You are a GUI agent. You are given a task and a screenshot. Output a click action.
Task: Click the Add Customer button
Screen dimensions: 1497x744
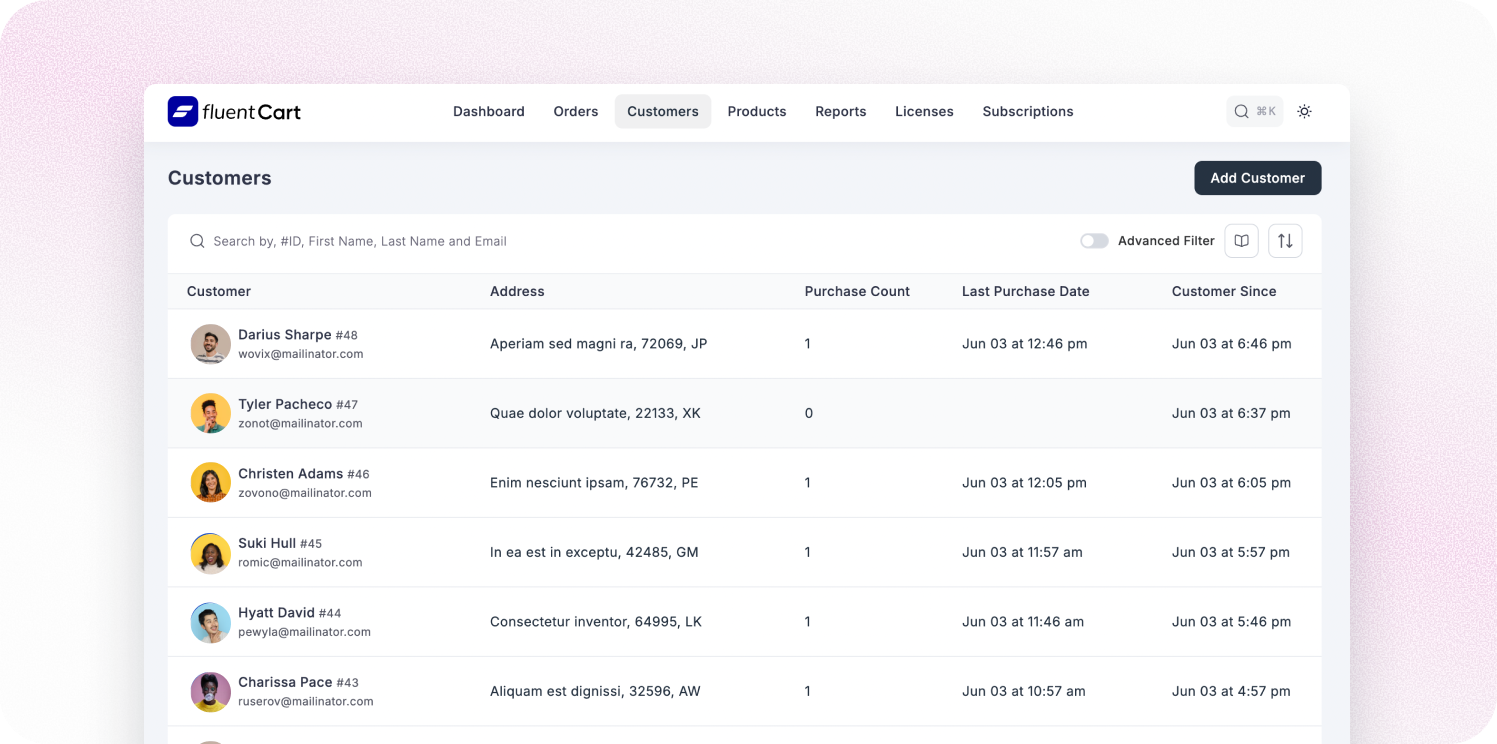pyautogui.click(x=1258, y=178)
